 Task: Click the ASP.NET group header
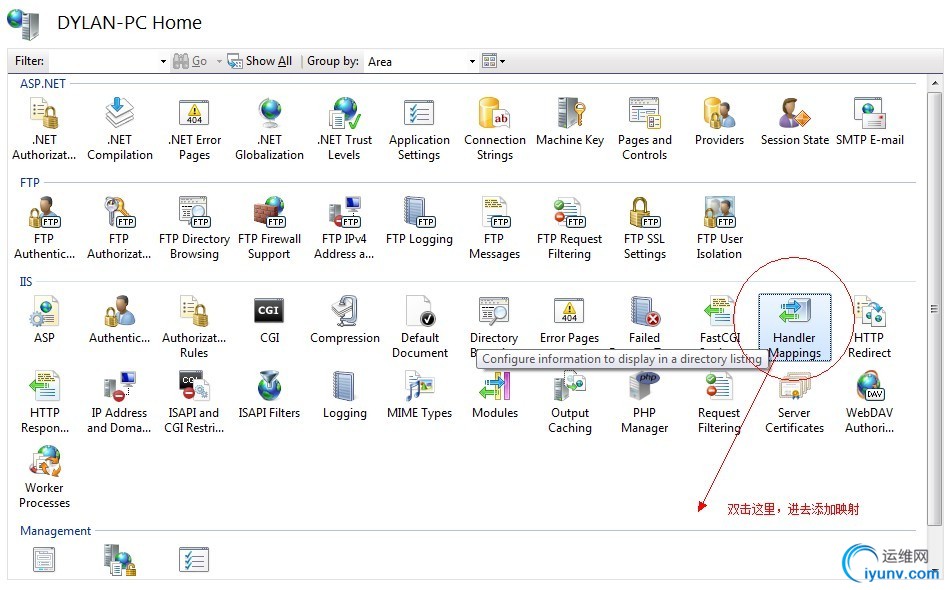(x=42, y=84)
